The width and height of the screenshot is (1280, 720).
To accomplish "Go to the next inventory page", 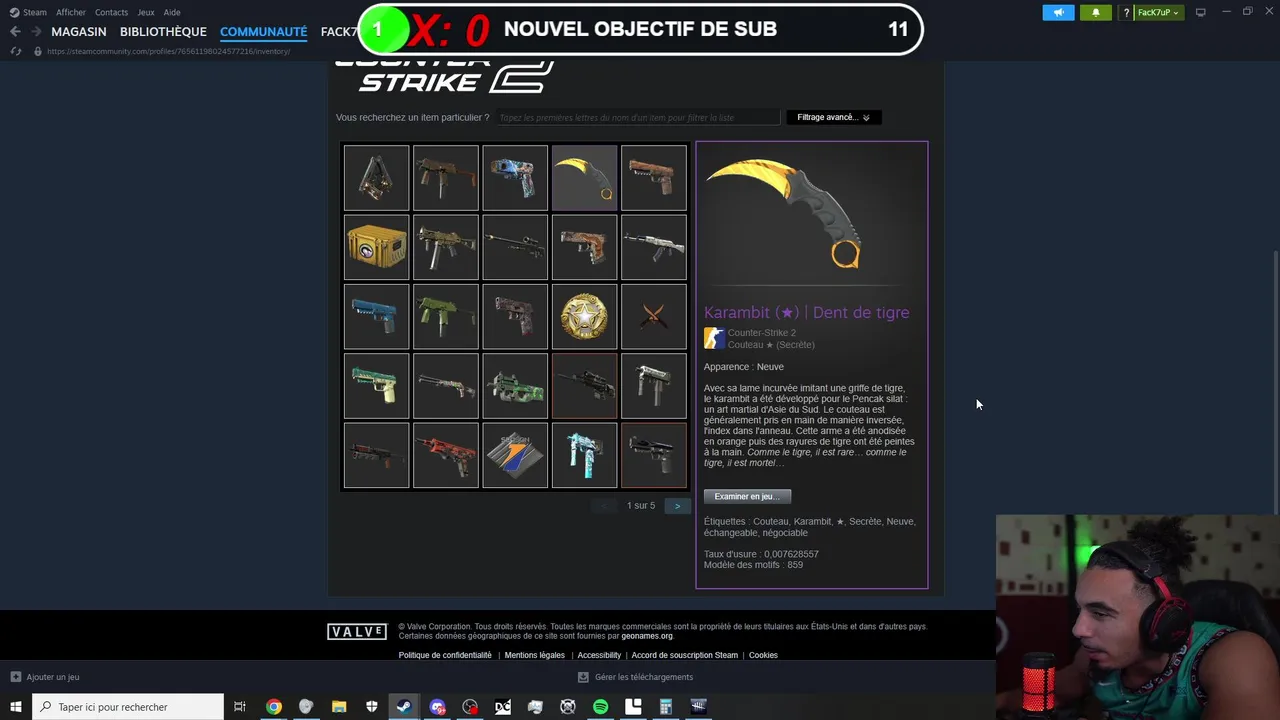I will tap(677, 506).
